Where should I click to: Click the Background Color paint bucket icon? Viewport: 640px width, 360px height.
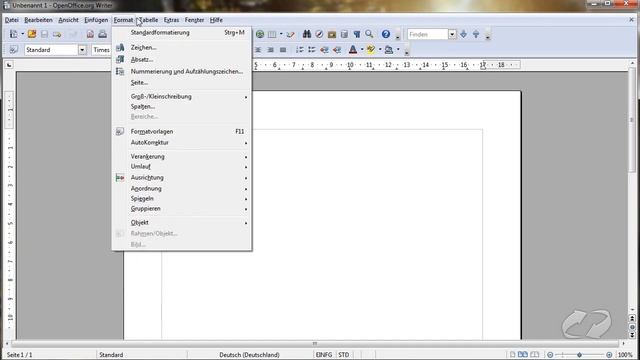tap(389, 50)
